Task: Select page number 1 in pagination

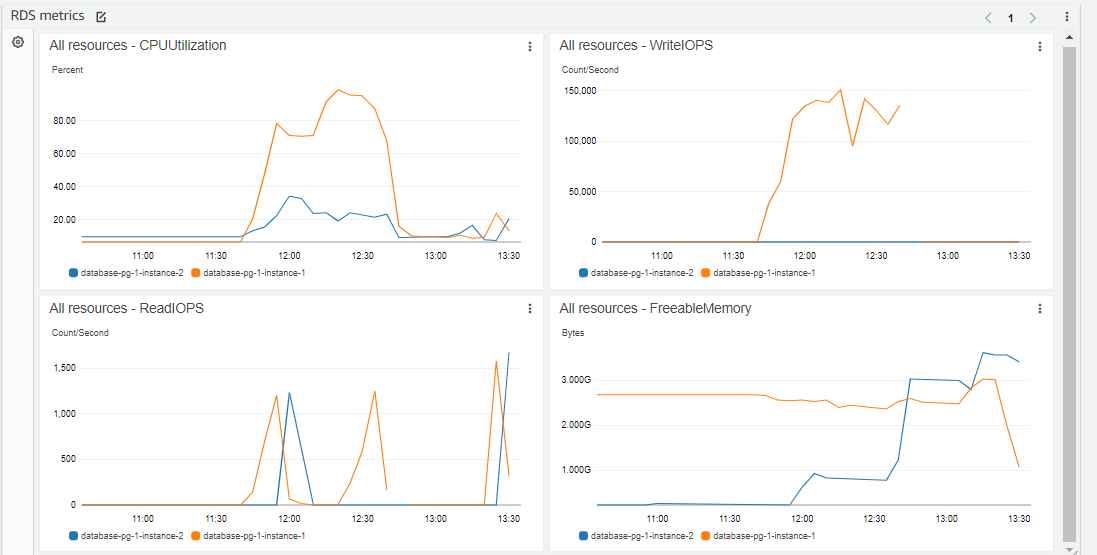Action: (1010, 18)
